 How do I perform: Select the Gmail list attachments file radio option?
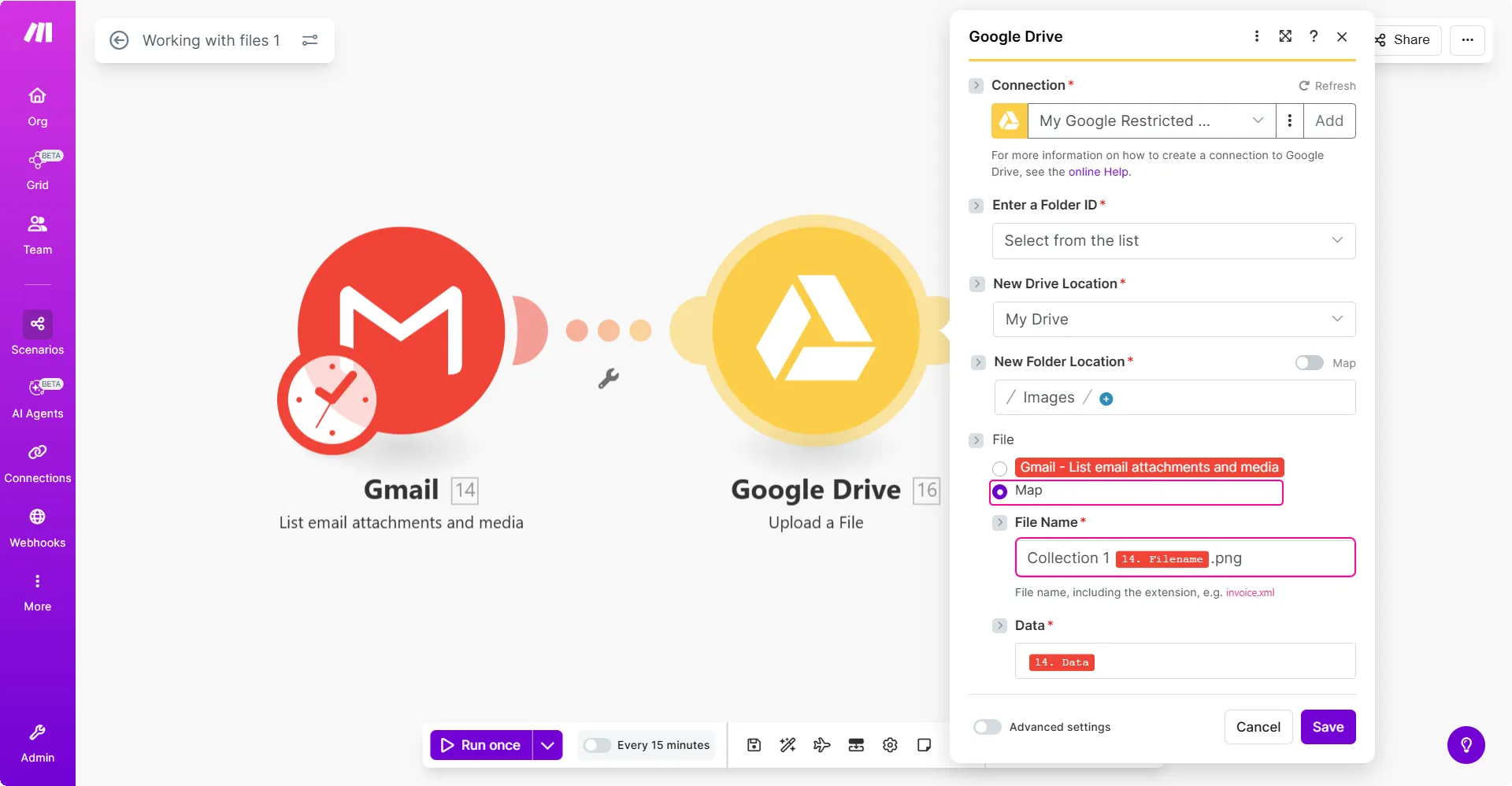tap(1000, 469)
